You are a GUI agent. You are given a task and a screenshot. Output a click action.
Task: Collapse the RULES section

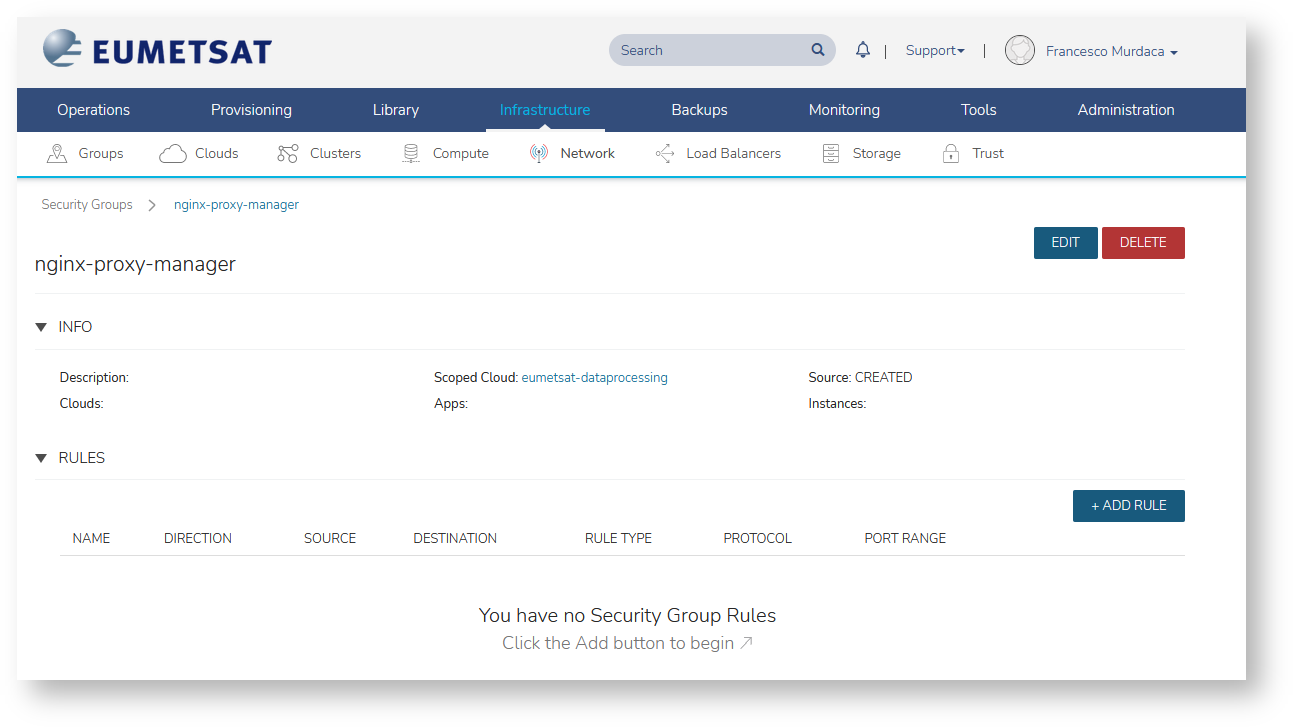coord(41,458)
